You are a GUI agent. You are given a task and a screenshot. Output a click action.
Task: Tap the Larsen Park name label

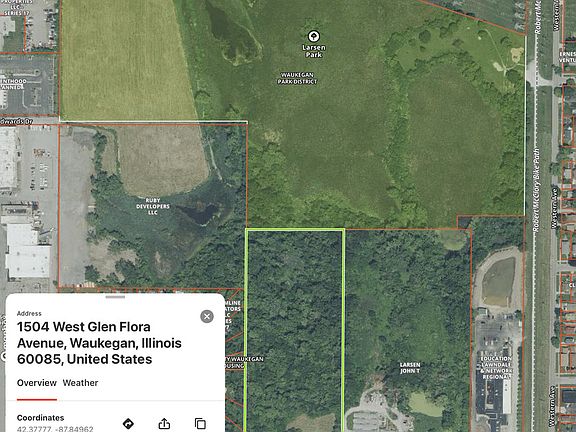pyautogui.click(x=314, y=51)
